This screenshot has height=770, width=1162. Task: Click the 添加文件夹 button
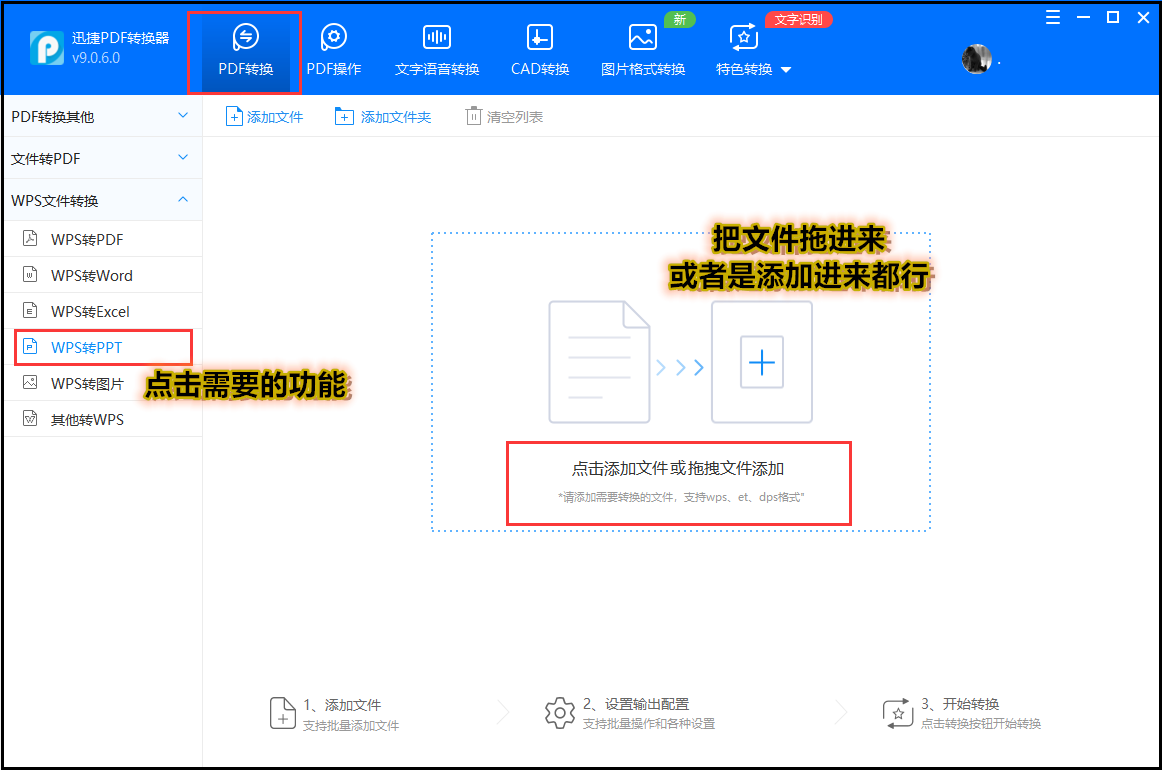(382, 116)
